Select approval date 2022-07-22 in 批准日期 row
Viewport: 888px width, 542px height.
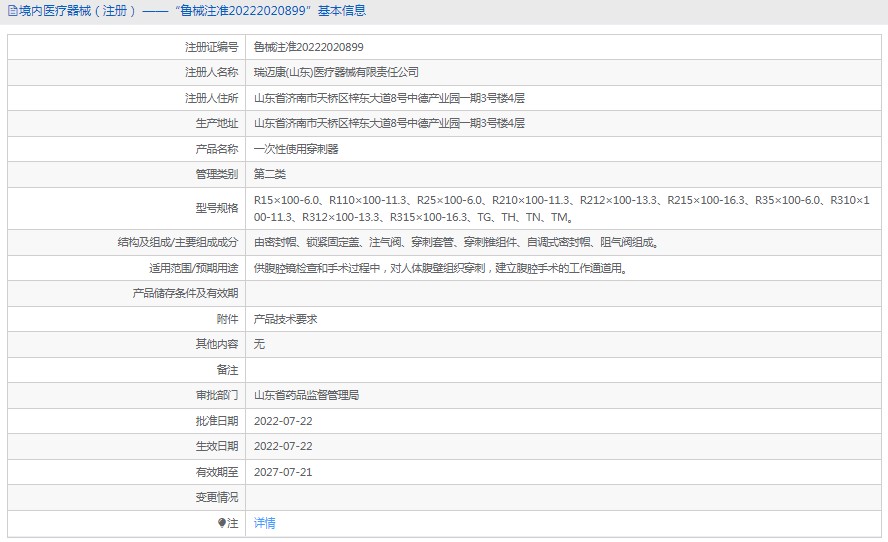pyautogui.click(x=283, y=421)
